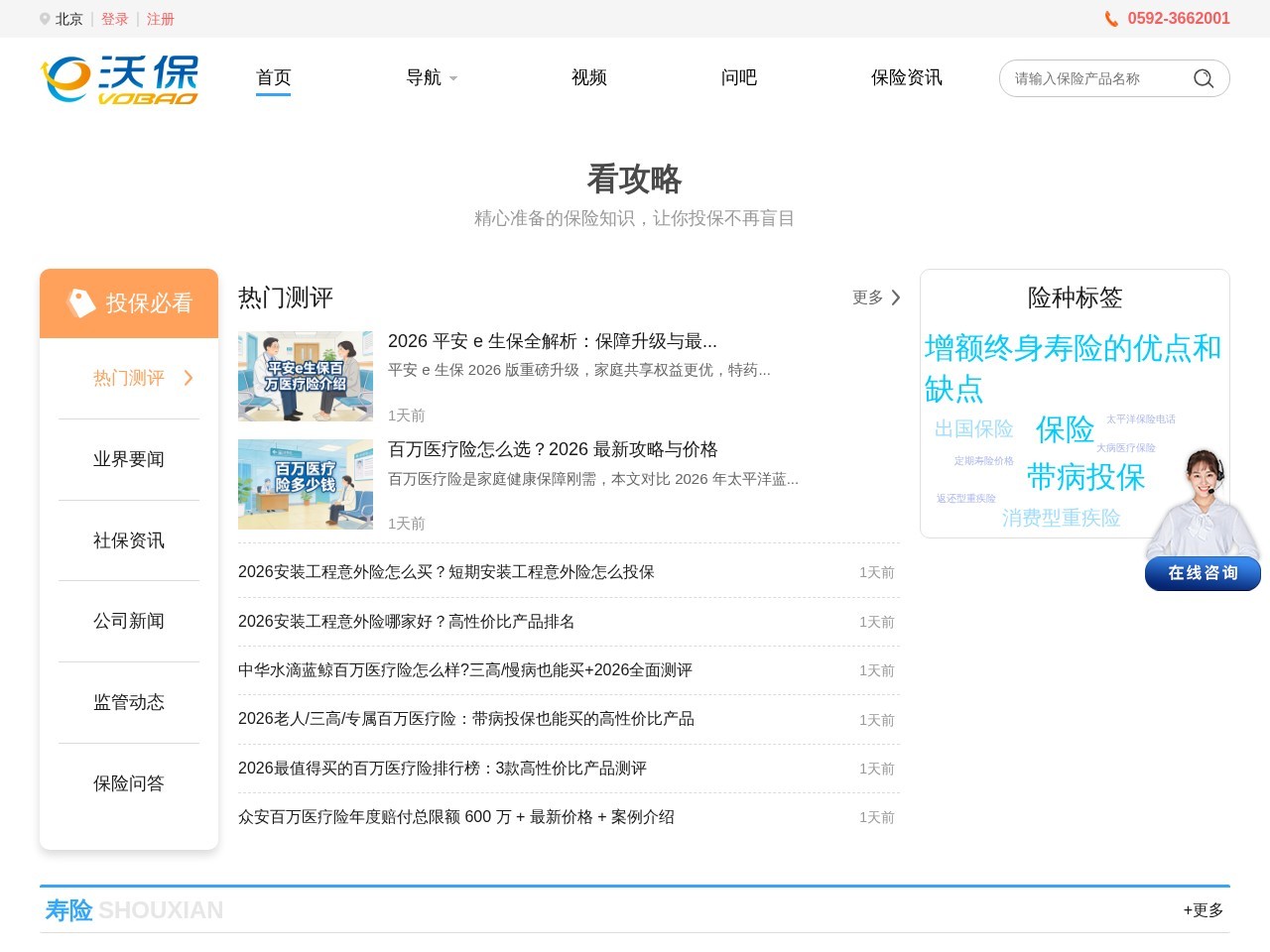Click tag 增额终身寿险的优点和缺点
This screenshot has width=1270, height=952.
tap(1073, 368)
